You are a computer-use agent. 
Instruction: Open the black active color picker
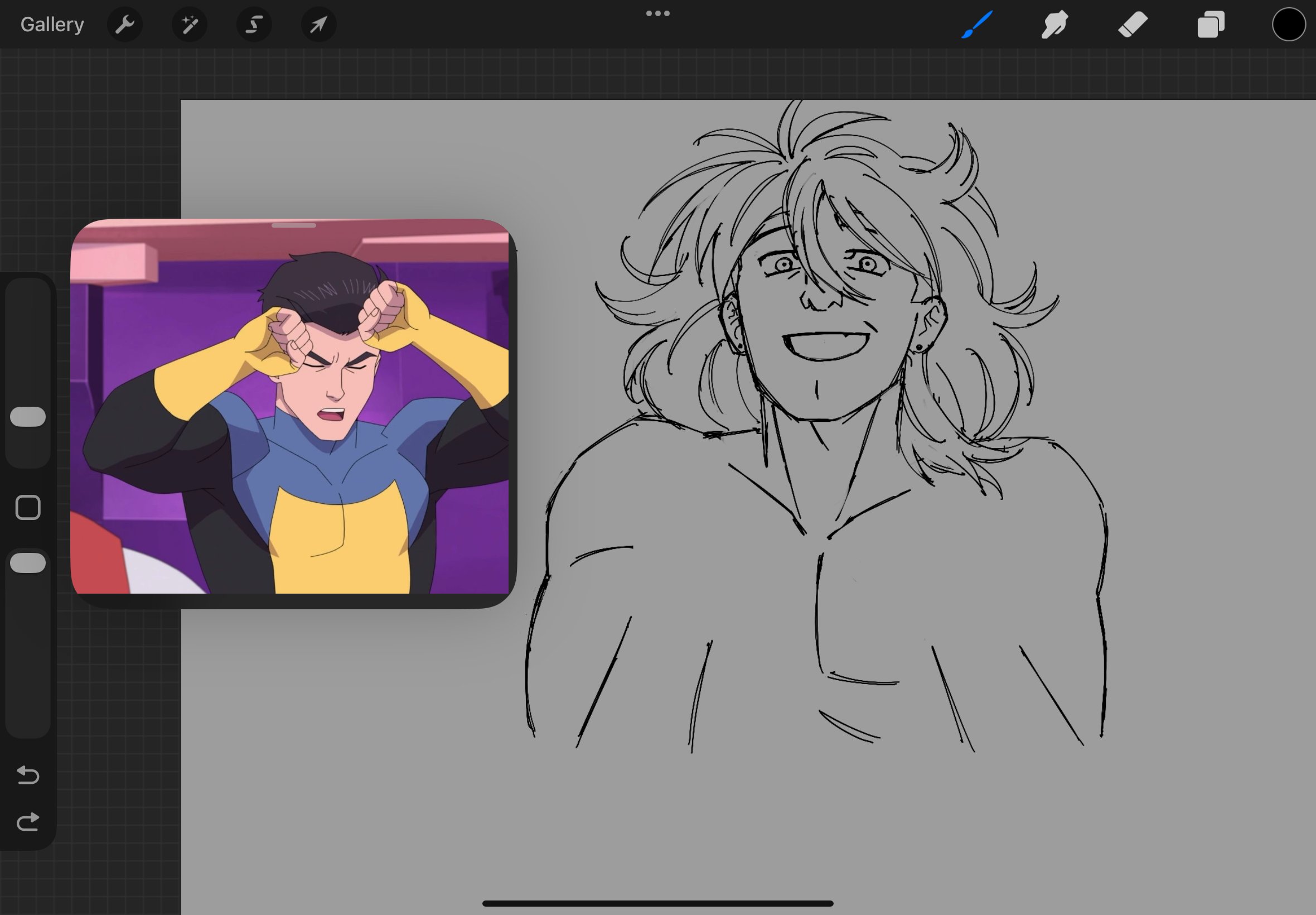pos(1289,25)
